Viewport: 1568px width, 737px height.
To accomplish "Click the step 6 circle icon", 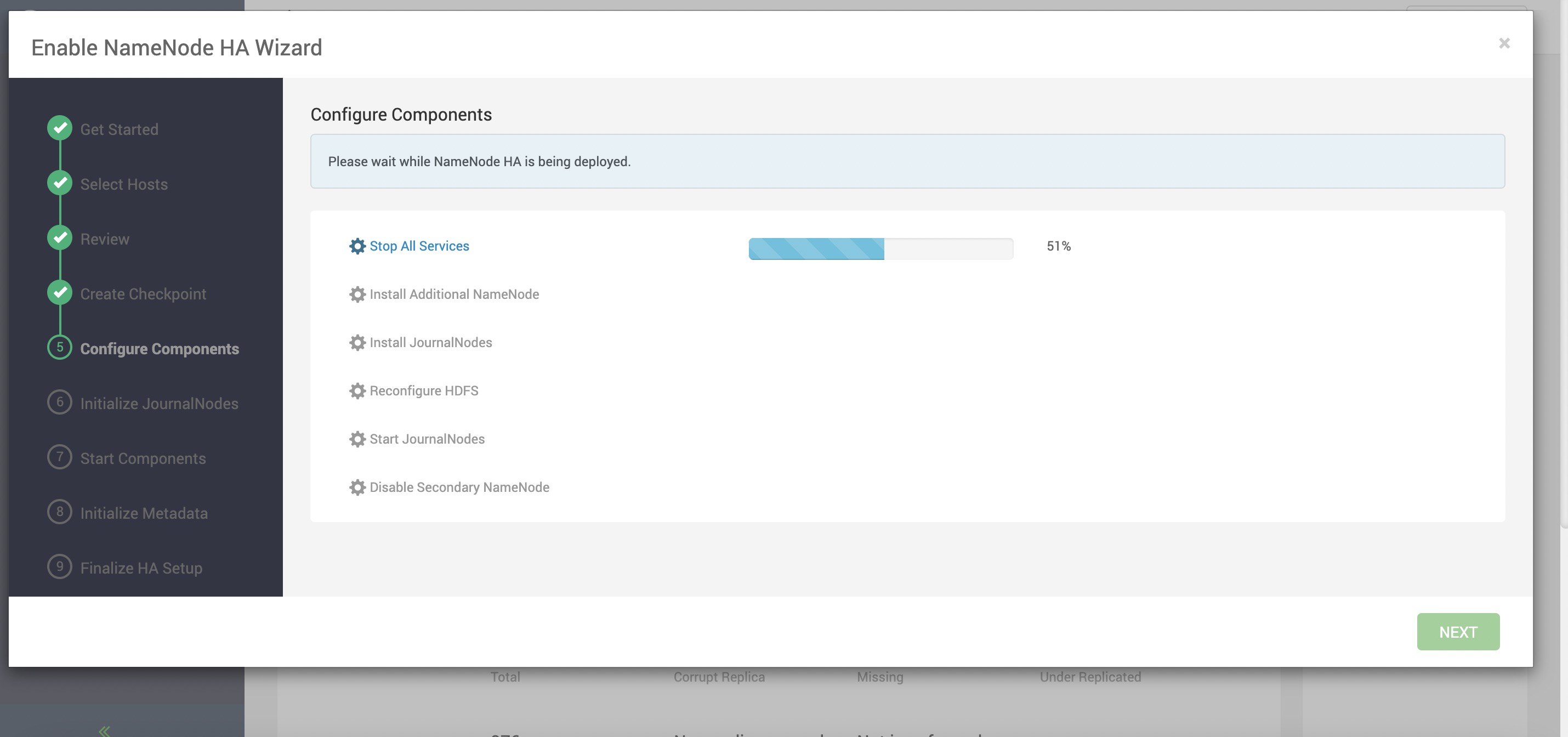I will coord(60,401).
